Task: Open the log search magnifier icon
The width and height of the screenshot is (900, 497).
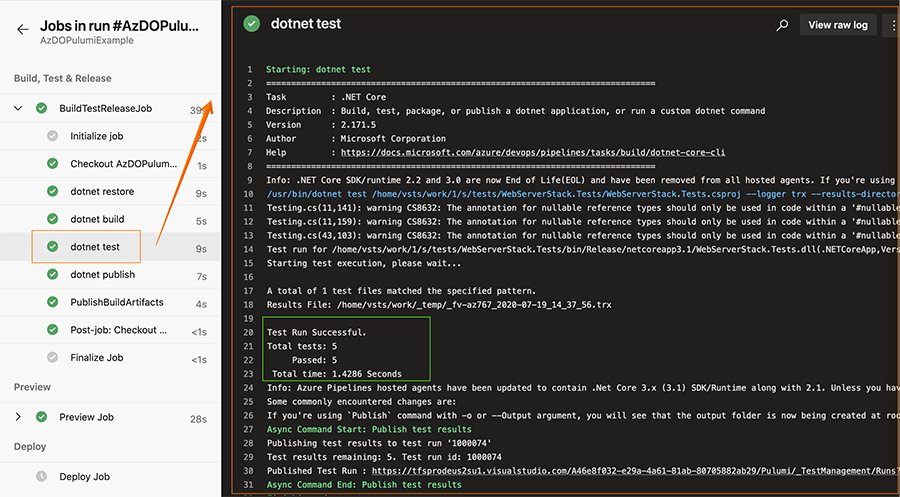Action: tap(782, 25)
